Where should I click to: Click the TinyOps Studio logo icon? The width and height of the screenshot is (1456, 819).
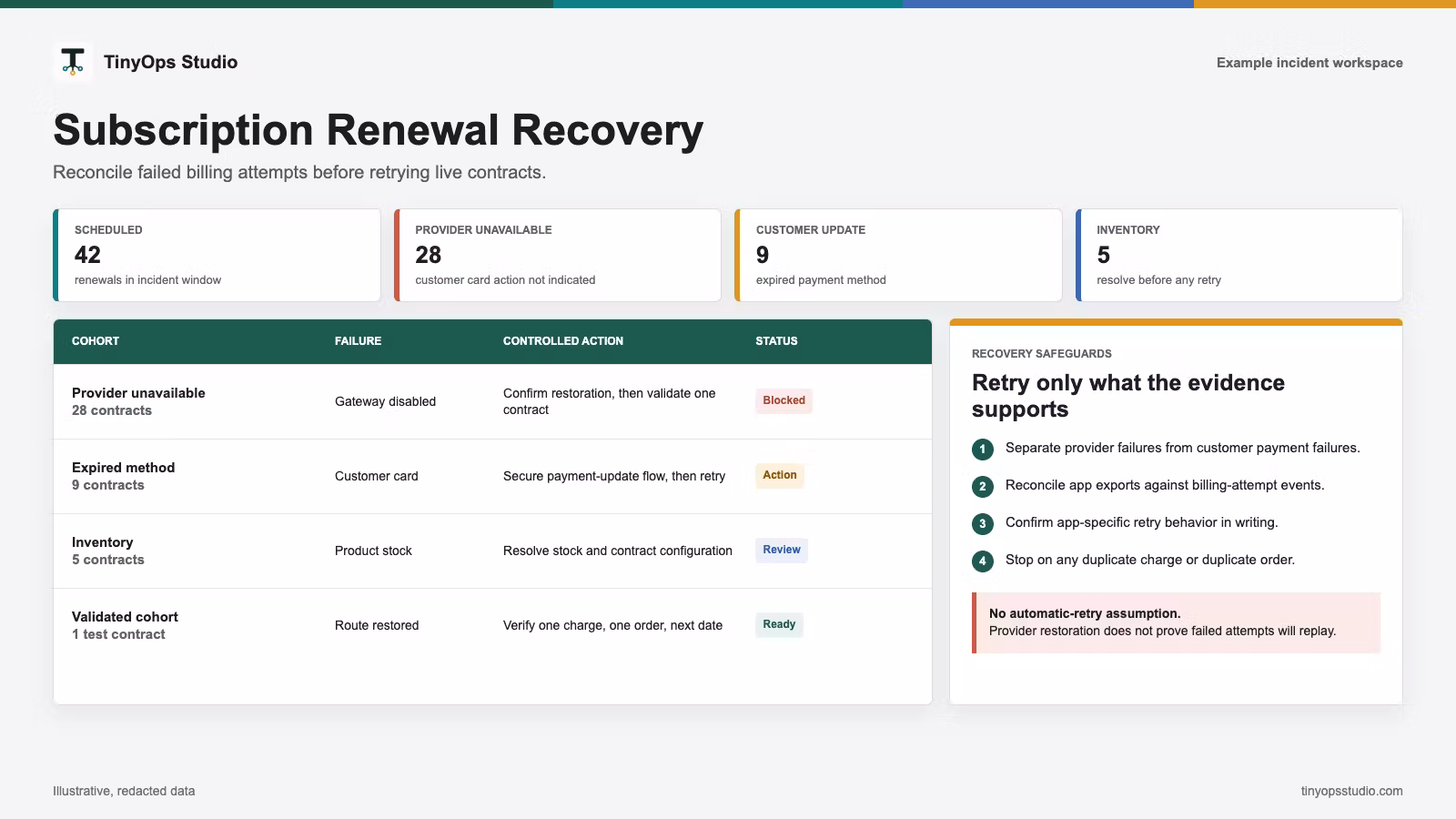[x=73, y=62]
